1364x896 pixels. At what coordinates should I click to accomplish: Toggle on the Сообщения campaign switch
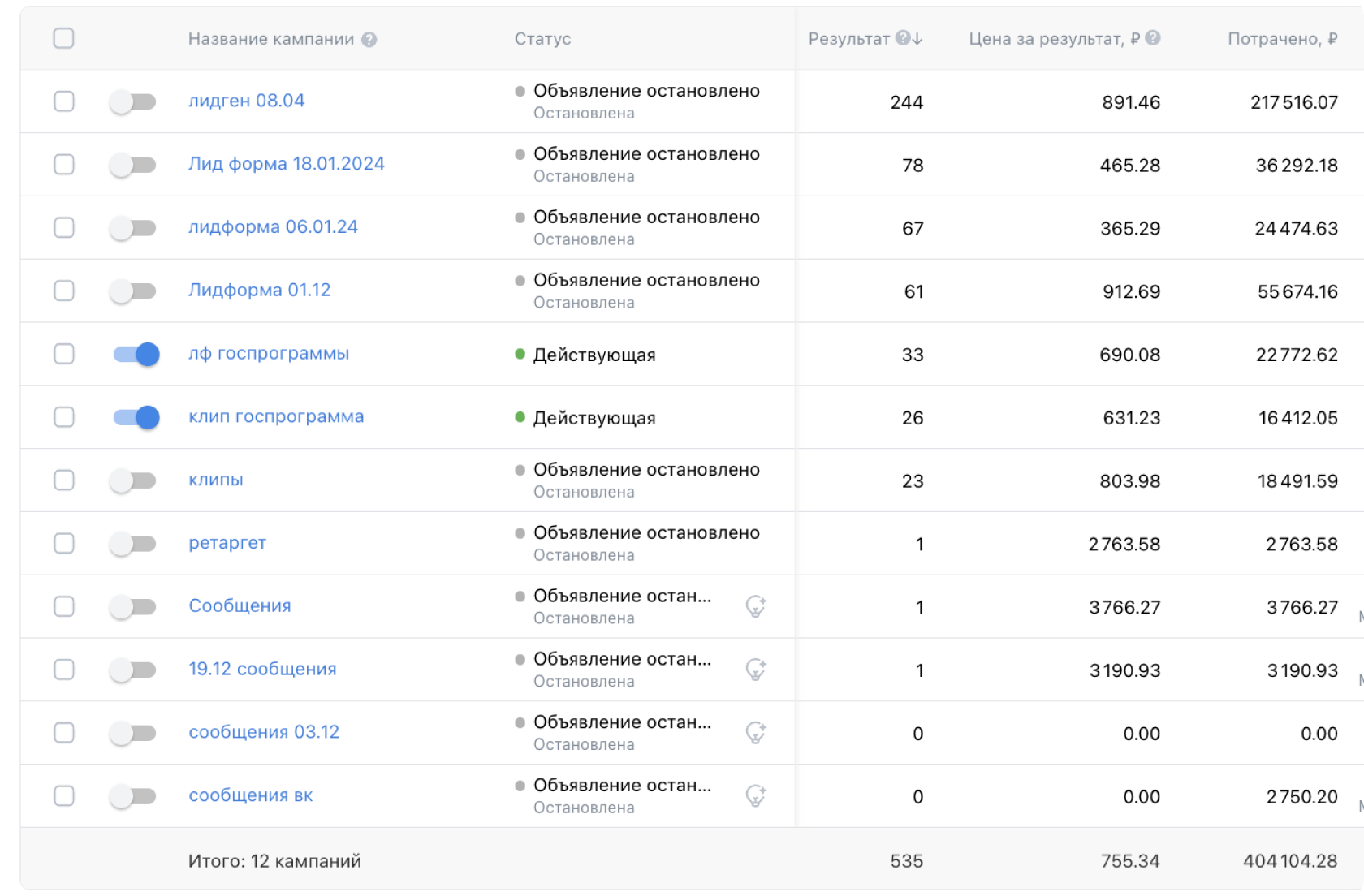coord(133,607)
